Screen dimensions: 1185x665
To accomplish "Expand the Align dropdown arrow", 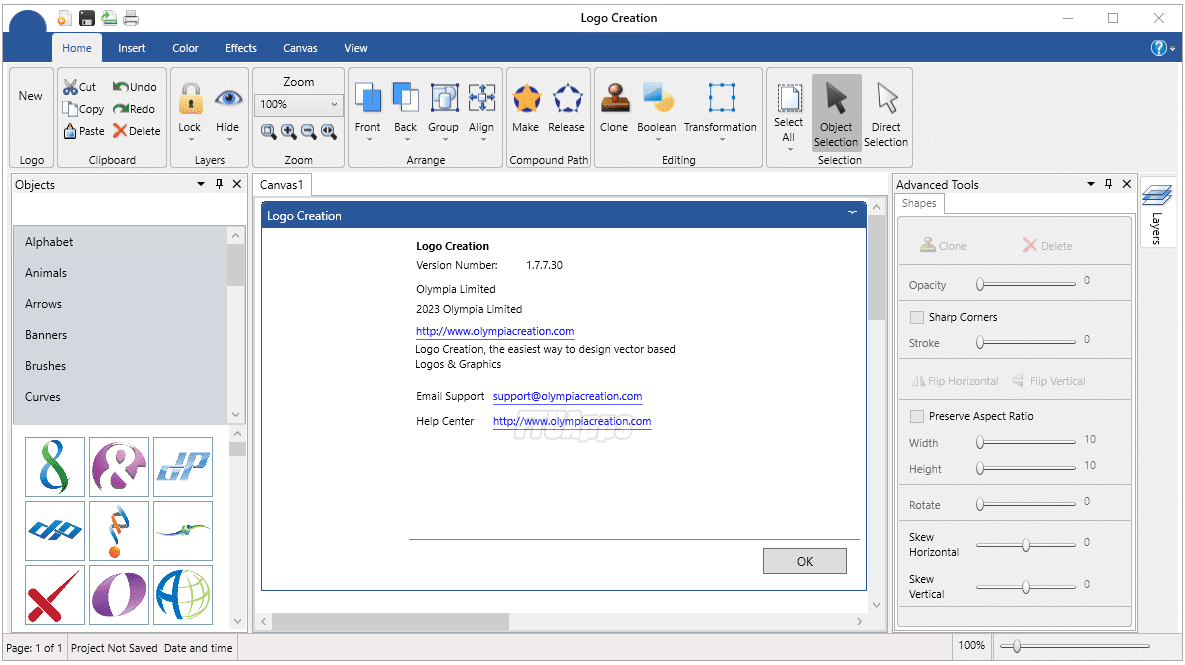I will tap(482, 140).
